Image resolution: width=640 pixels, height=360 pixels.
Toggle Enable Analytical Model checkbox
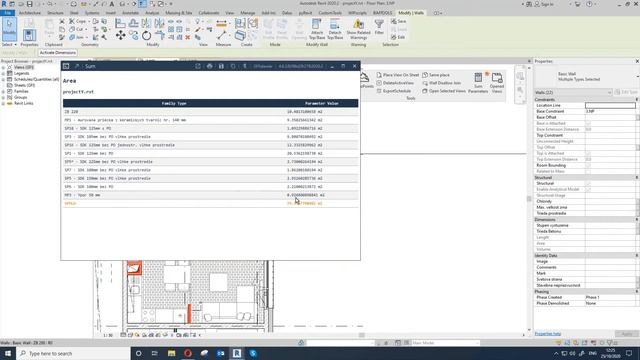click(x=588, y=189)
